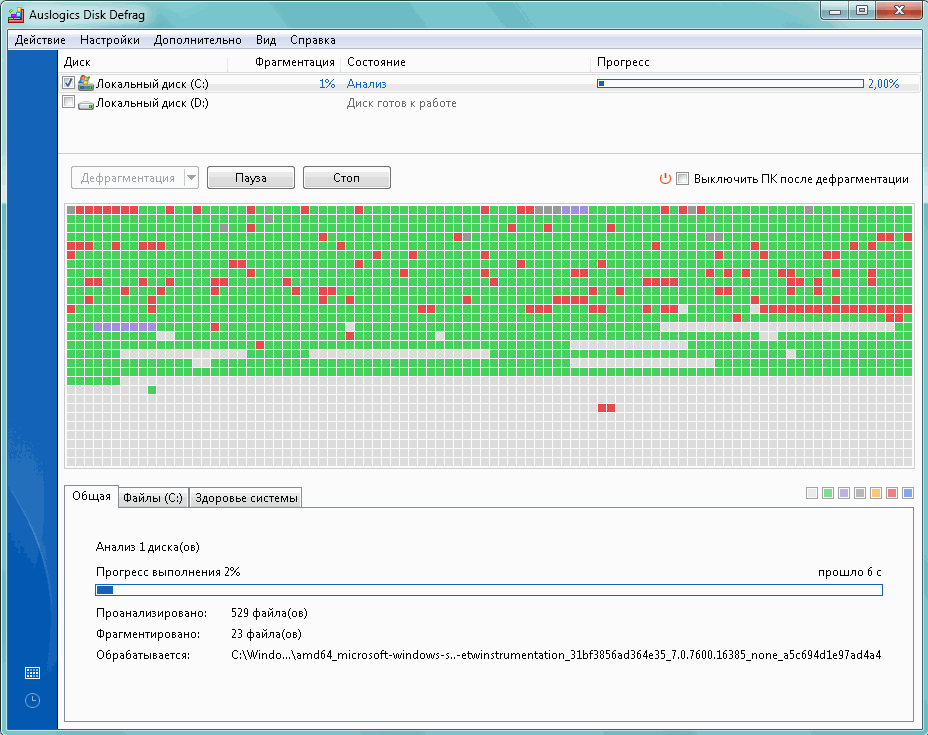Click the orange legend swatch
Viewport: 928px width, 735px height.
click(876, 493)
